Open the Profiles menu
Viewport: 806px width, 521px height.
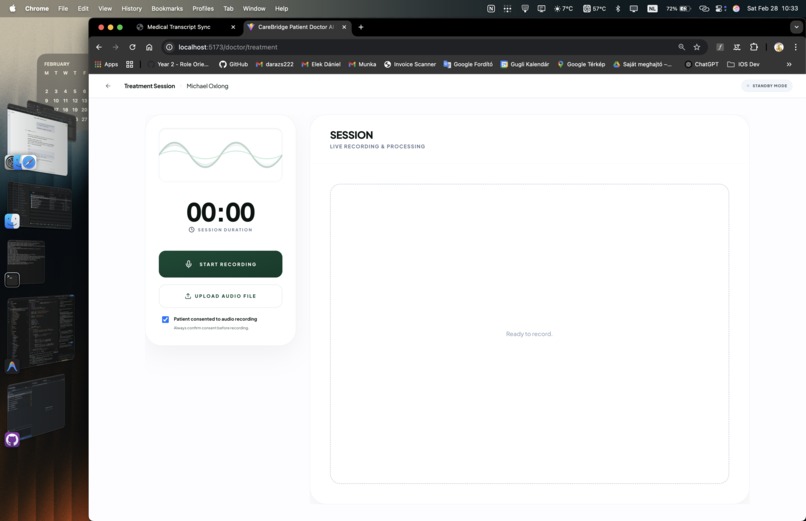(x=203, y=8)
